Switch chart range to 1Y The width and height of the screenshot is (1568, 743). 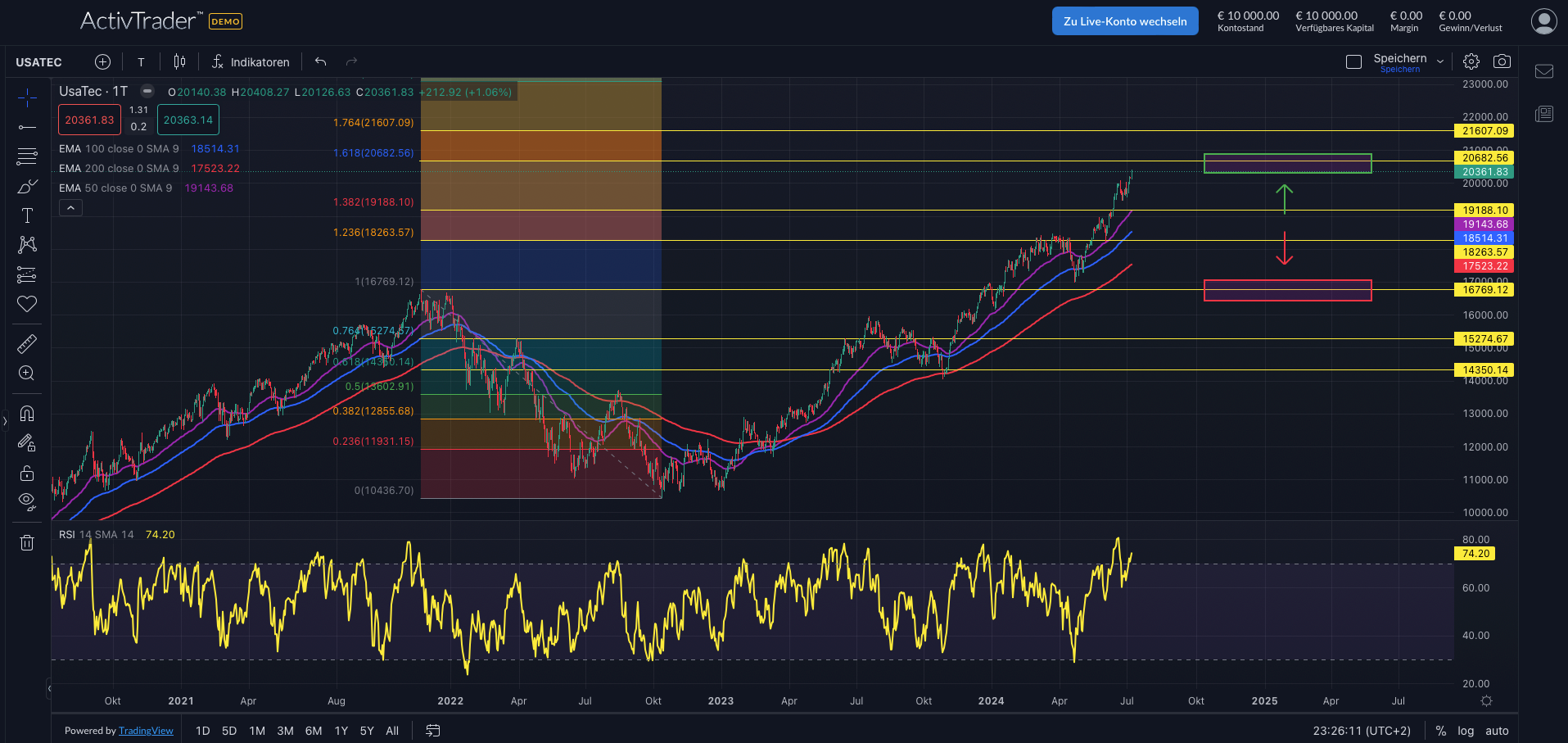(341, 730)
